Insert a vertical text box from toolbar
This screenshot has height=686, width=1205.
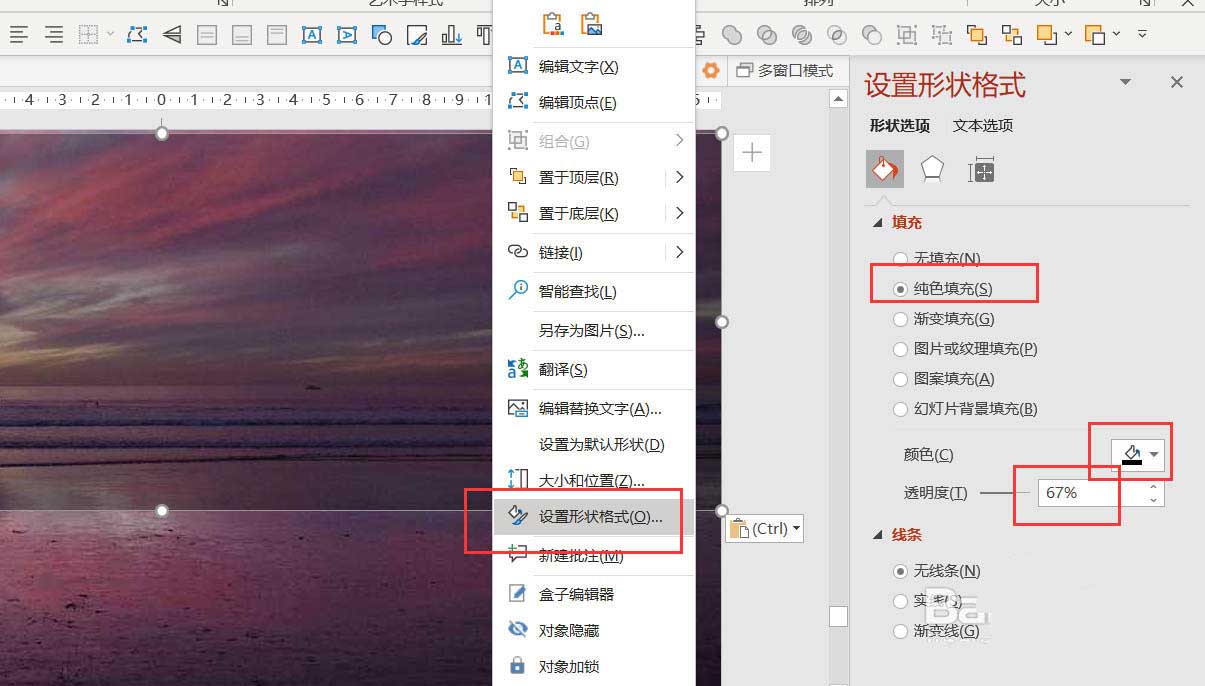point(347,35)
